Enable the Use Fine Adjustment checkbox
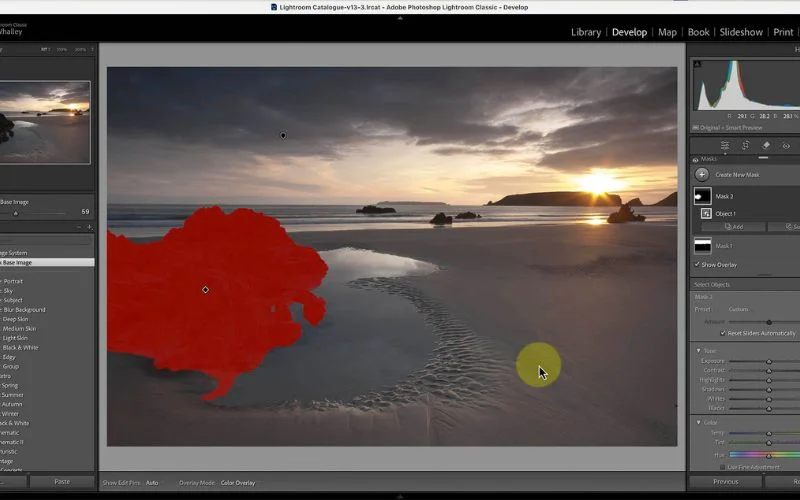Screen dimensions: 800x500 click(x=722, y=467)
